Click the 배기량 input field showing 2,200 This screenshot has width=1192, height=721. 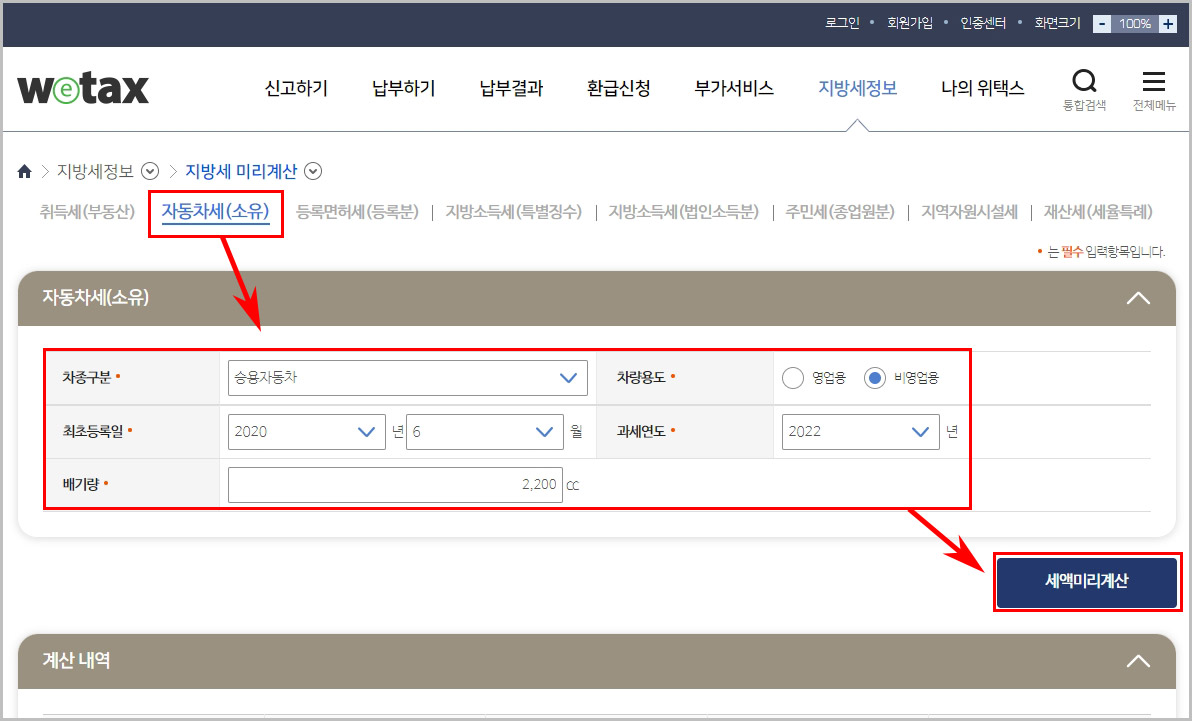pos(395,484)
